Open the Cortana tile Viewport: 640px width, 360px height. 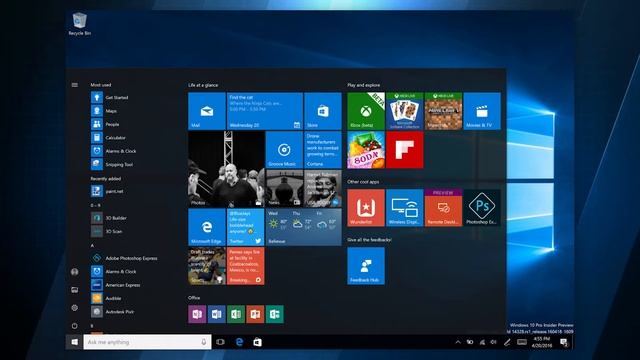coord(323,150)
